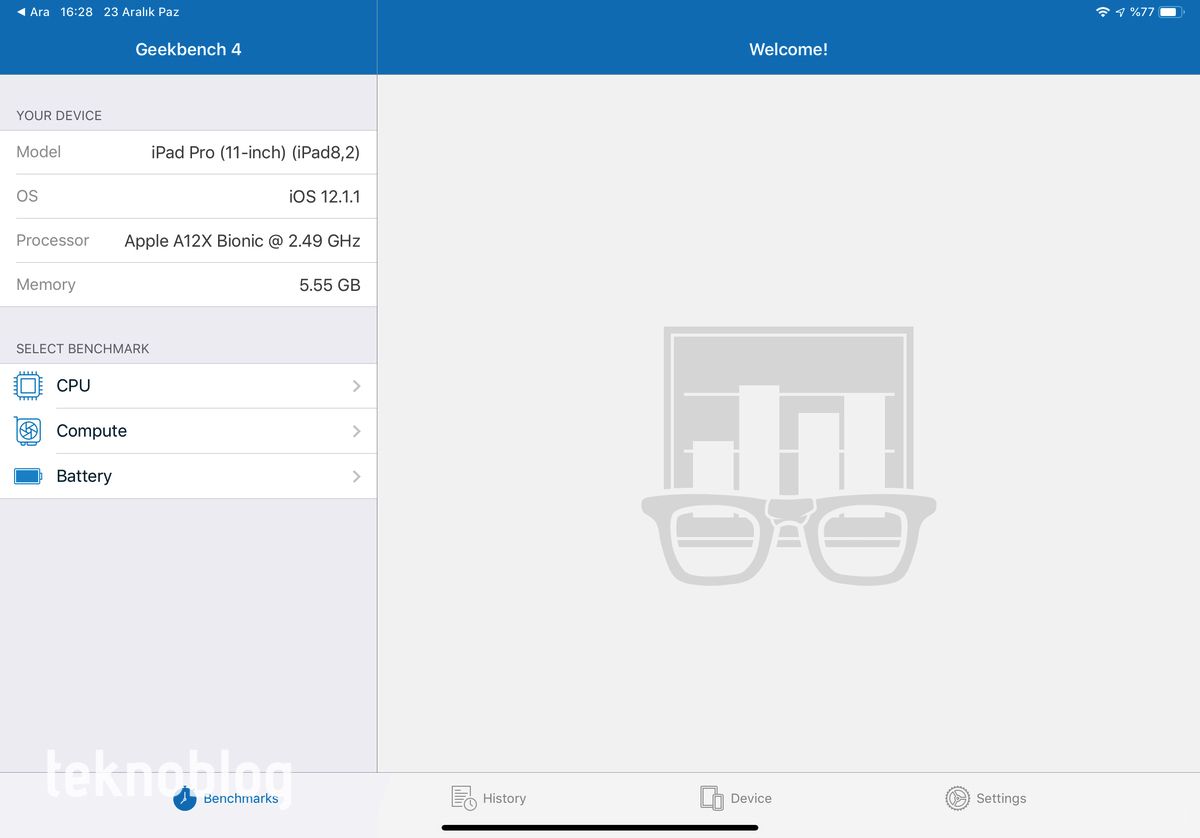Tap the Settings gear icon
Image resolution: width=1200 pixels, height=838 pixels.
click(x=957, y=798)
